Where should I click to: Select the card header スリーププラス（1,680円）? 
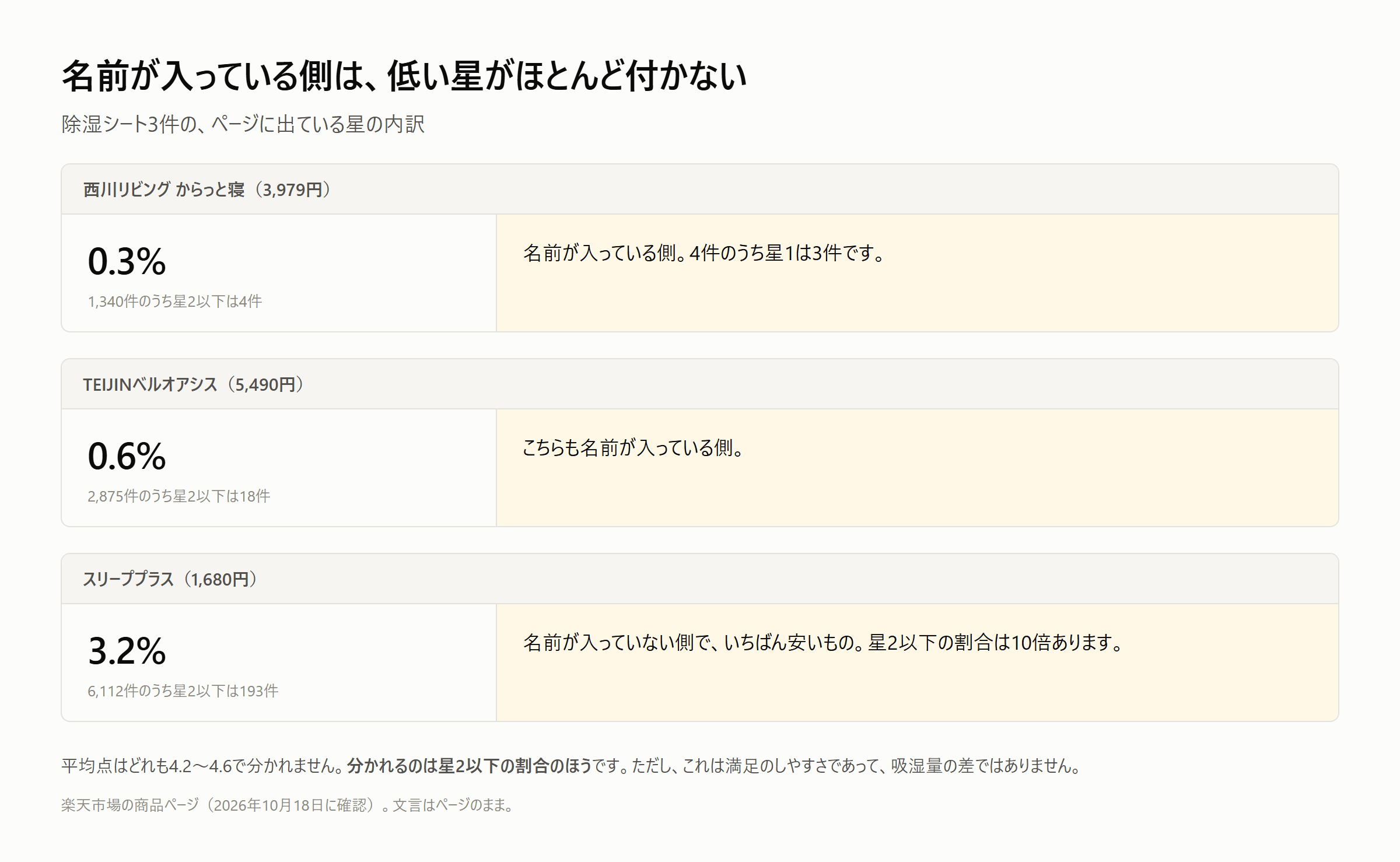699,579
